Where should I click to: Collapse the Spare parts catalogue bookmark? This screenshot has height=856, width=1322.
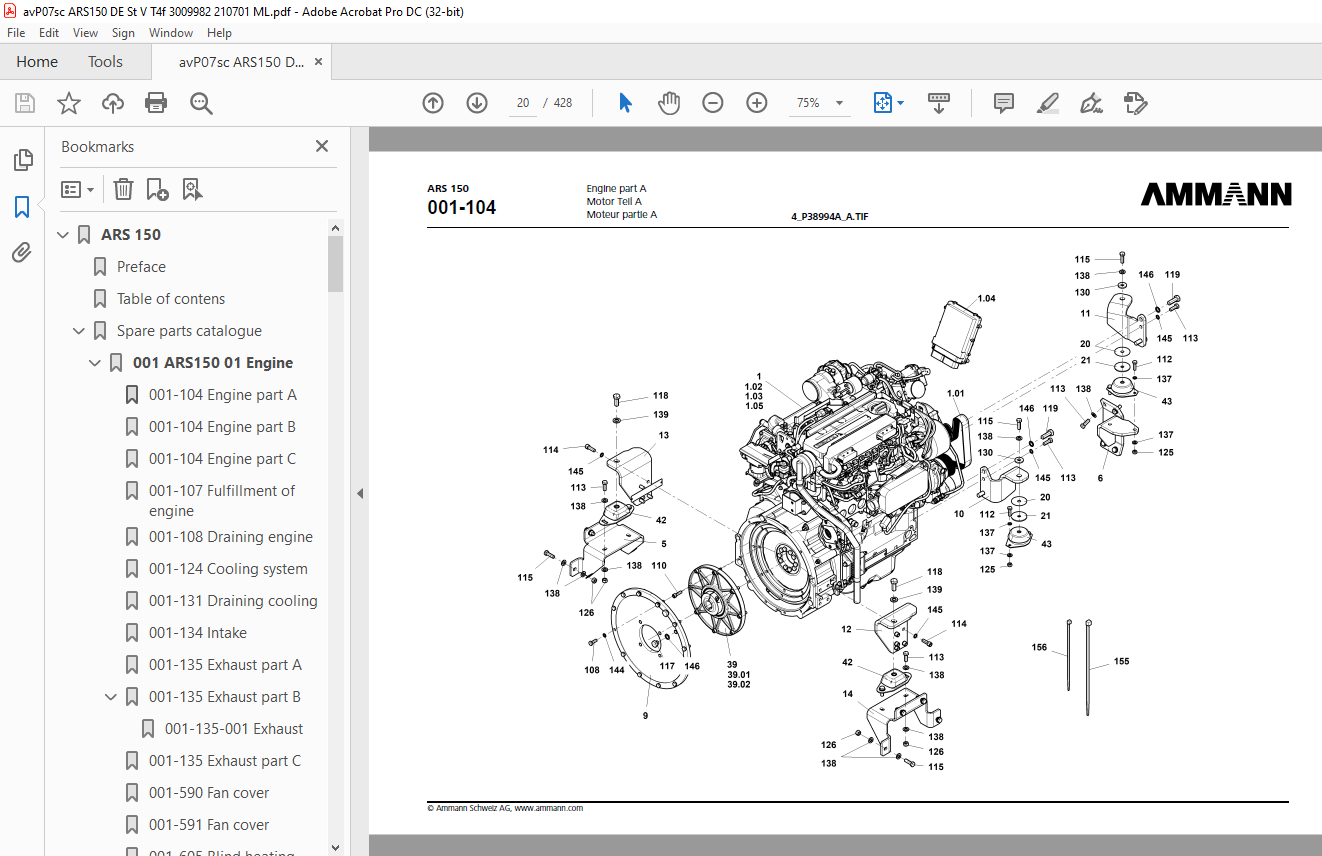pyautogui.click(x=80, y=331)
